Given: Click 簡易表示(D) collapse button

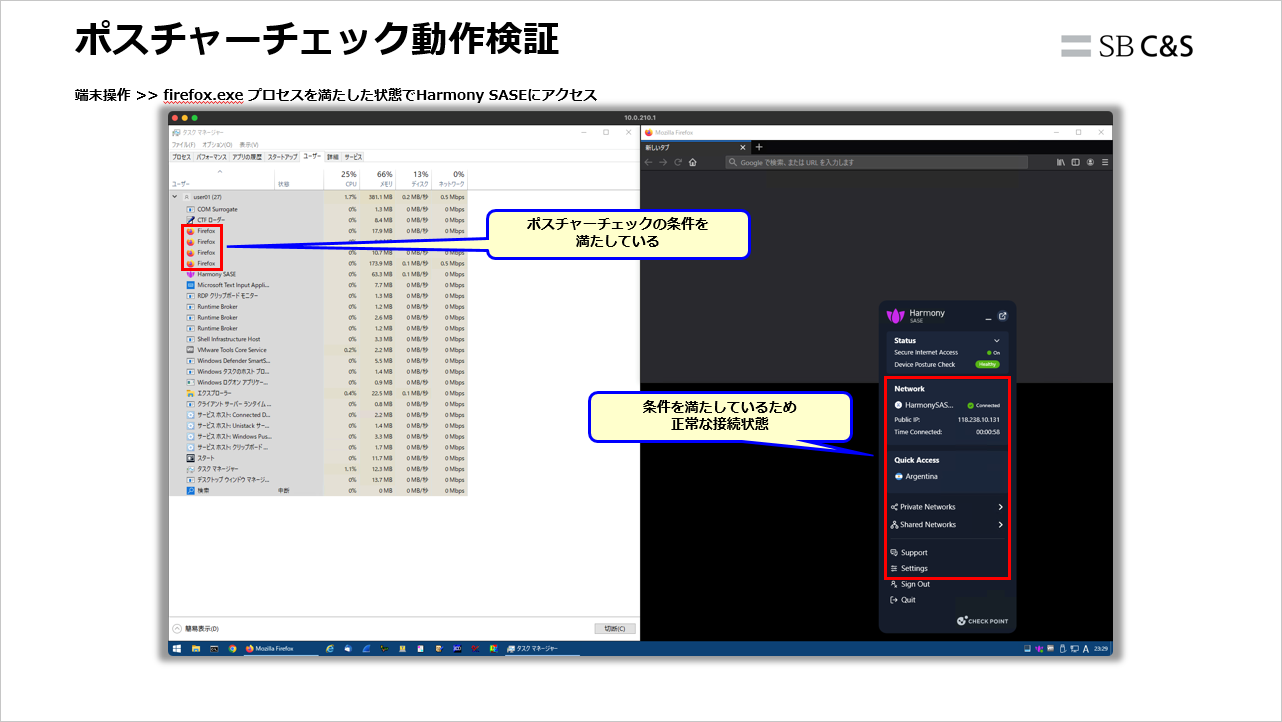Looking at the screenshot, I should point(196,629).
